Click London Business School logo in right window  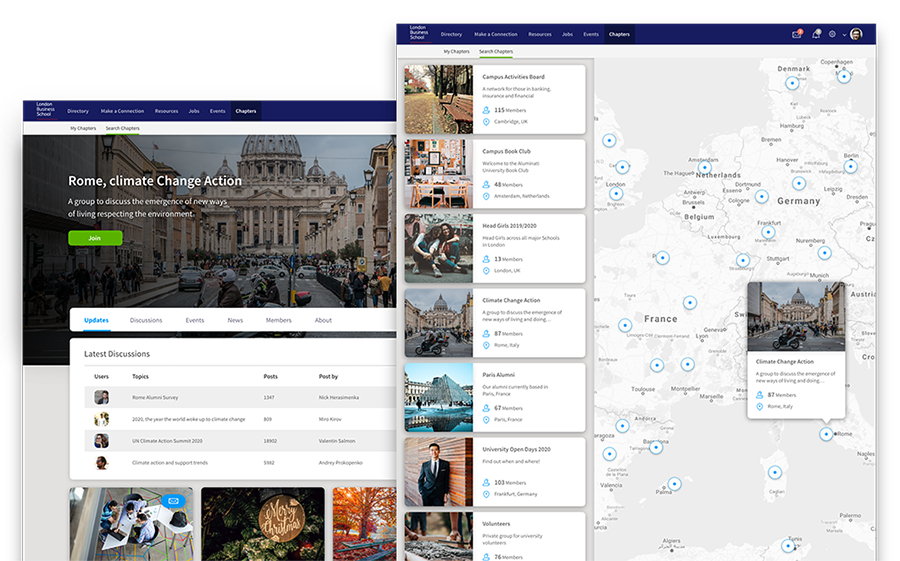click(x=418, y=33)
